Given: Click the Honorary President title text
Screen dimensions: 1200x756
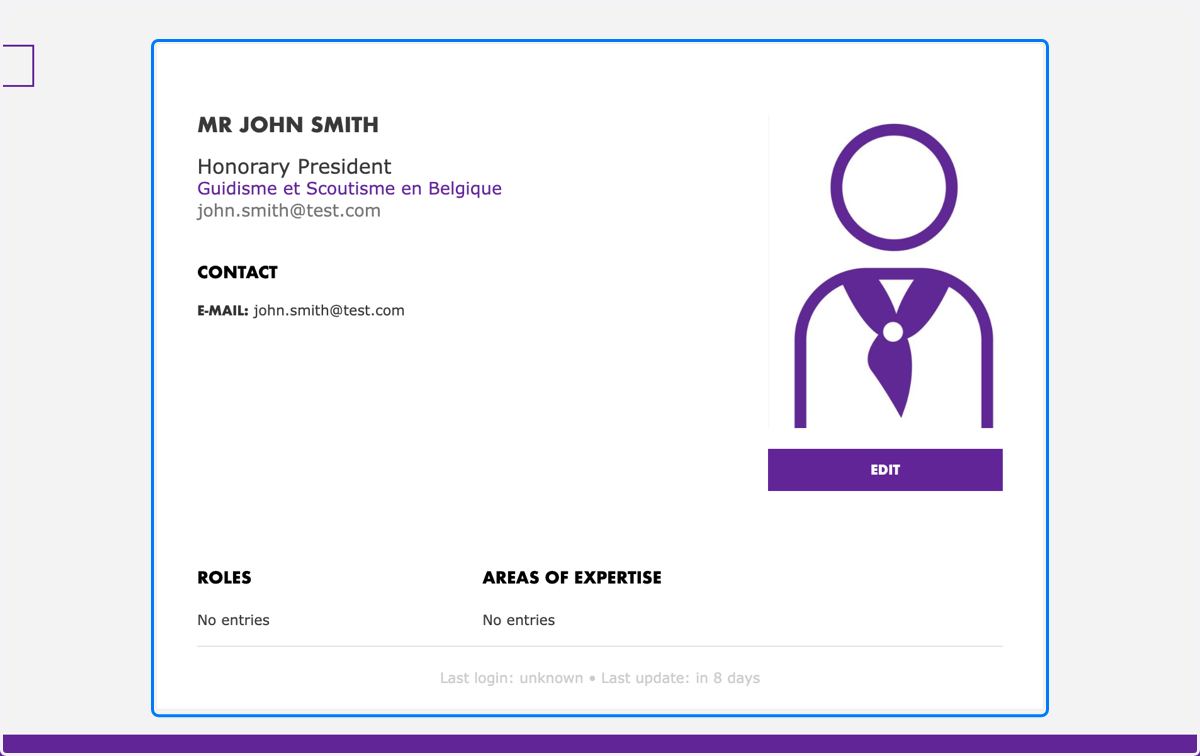Looking at the screenshot, I should (294, 166).
